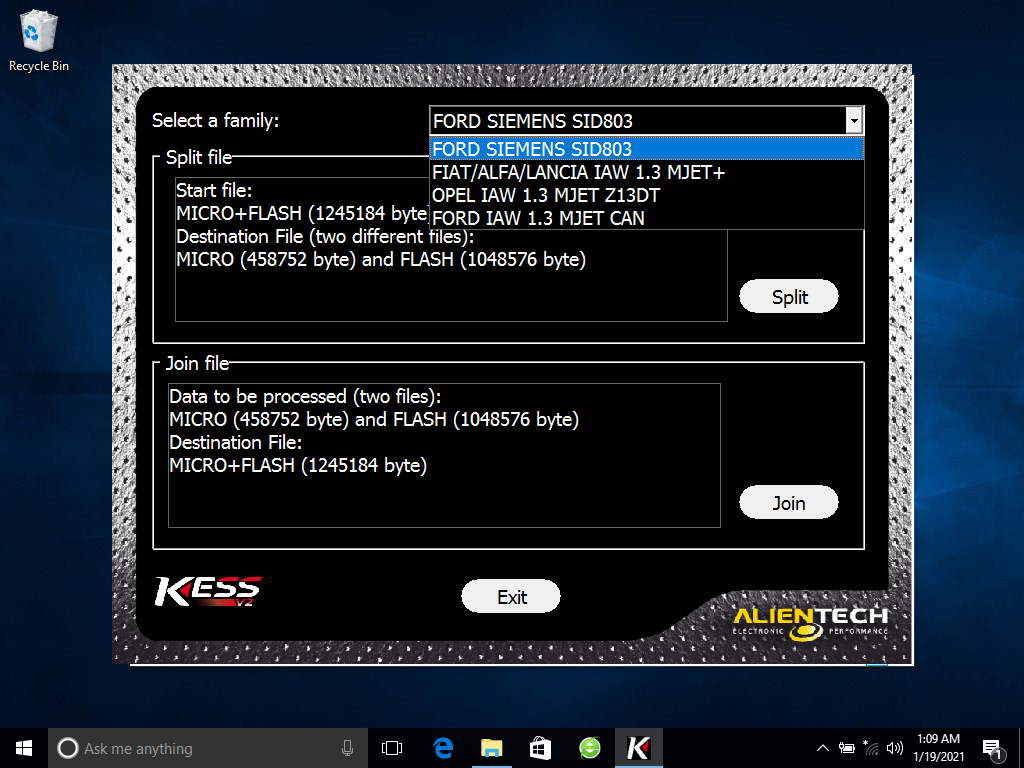
Task: Click the microphone icon in the search bar
Action: point(347,747)
